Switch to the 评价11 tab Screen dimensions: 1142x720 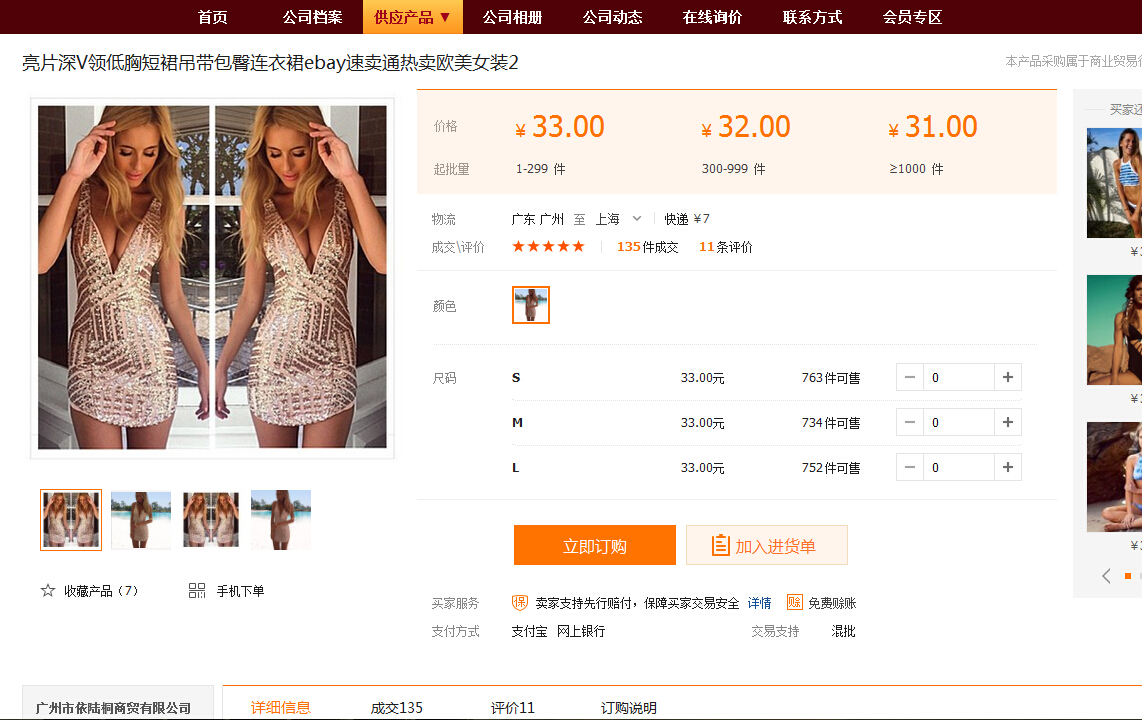click(513, 708)
